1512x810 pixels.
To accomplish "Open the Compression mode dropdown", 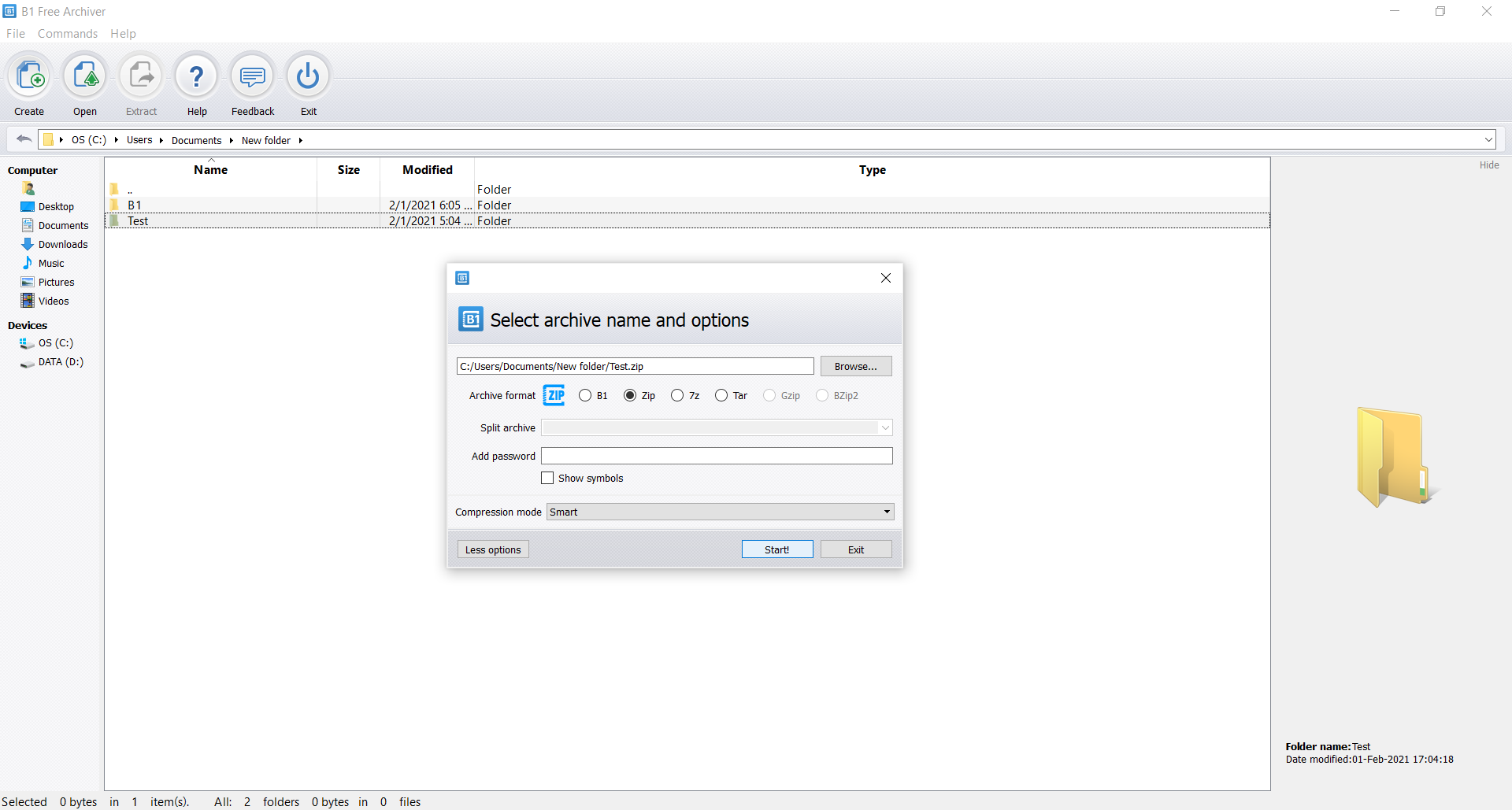I will point(720,512).
